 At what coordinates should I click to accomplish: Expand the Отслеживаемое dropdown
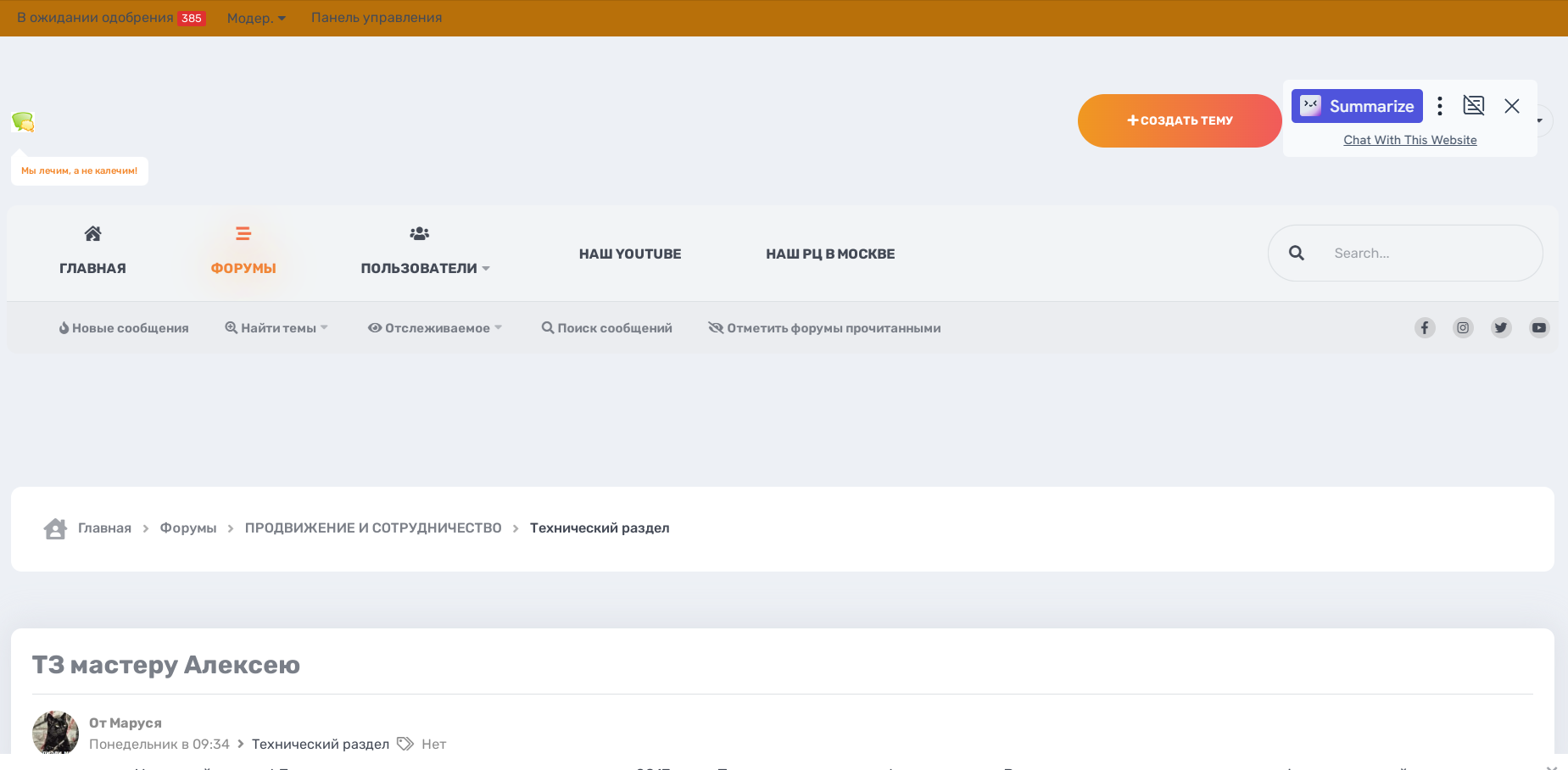(x=435, y=328)
